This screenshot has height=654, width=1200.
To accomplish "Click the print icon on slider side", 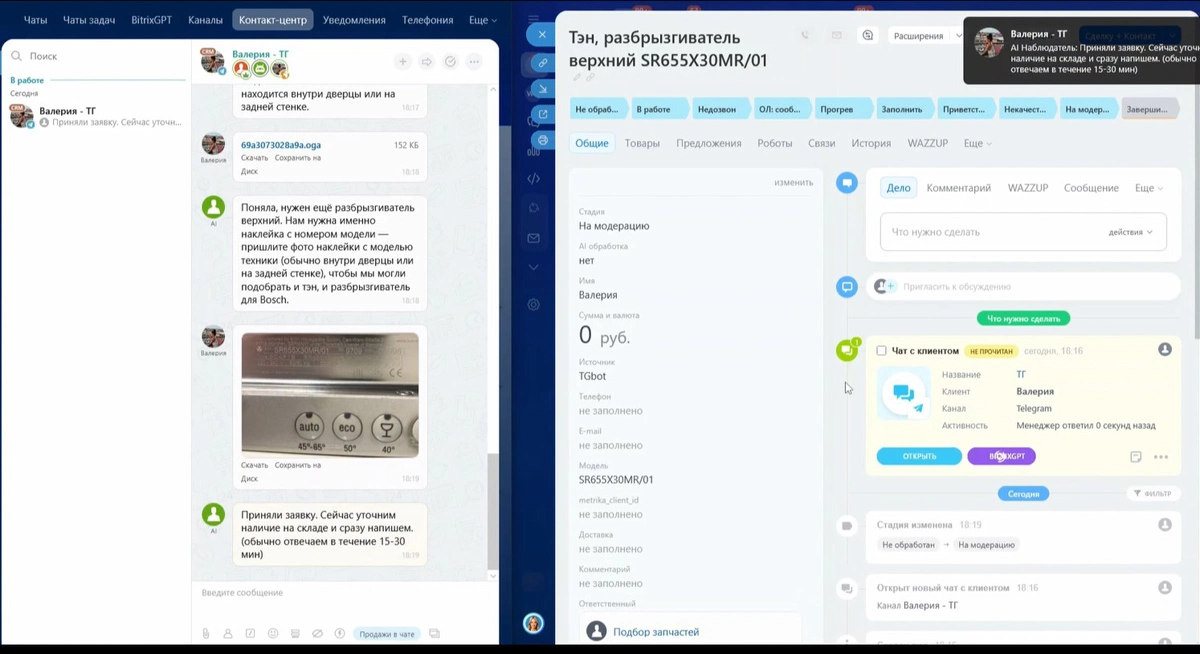I will (x=542, y=140).
